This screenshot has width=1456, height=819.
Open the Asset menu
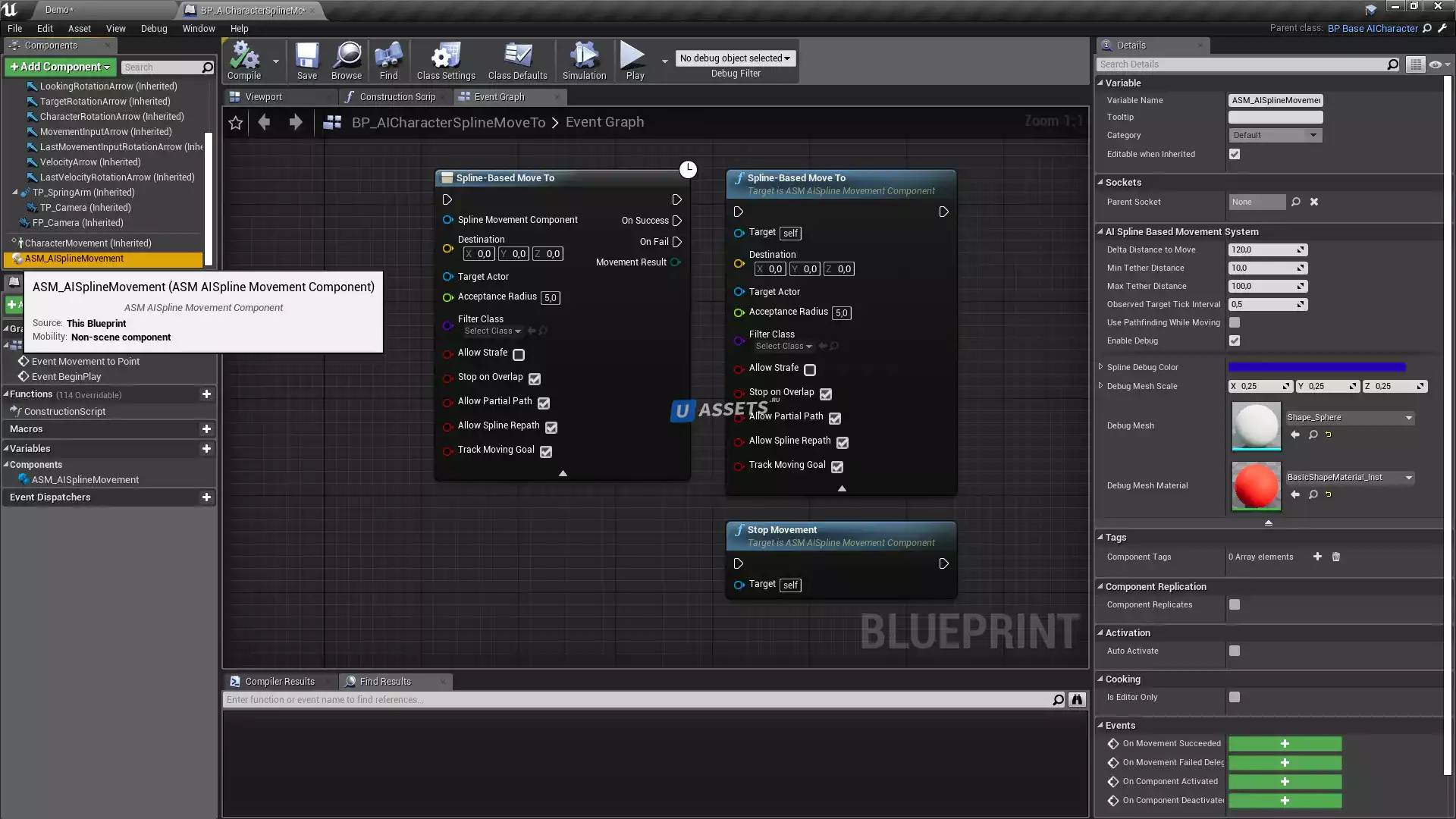pyautogui.click(x=79, y=28)
